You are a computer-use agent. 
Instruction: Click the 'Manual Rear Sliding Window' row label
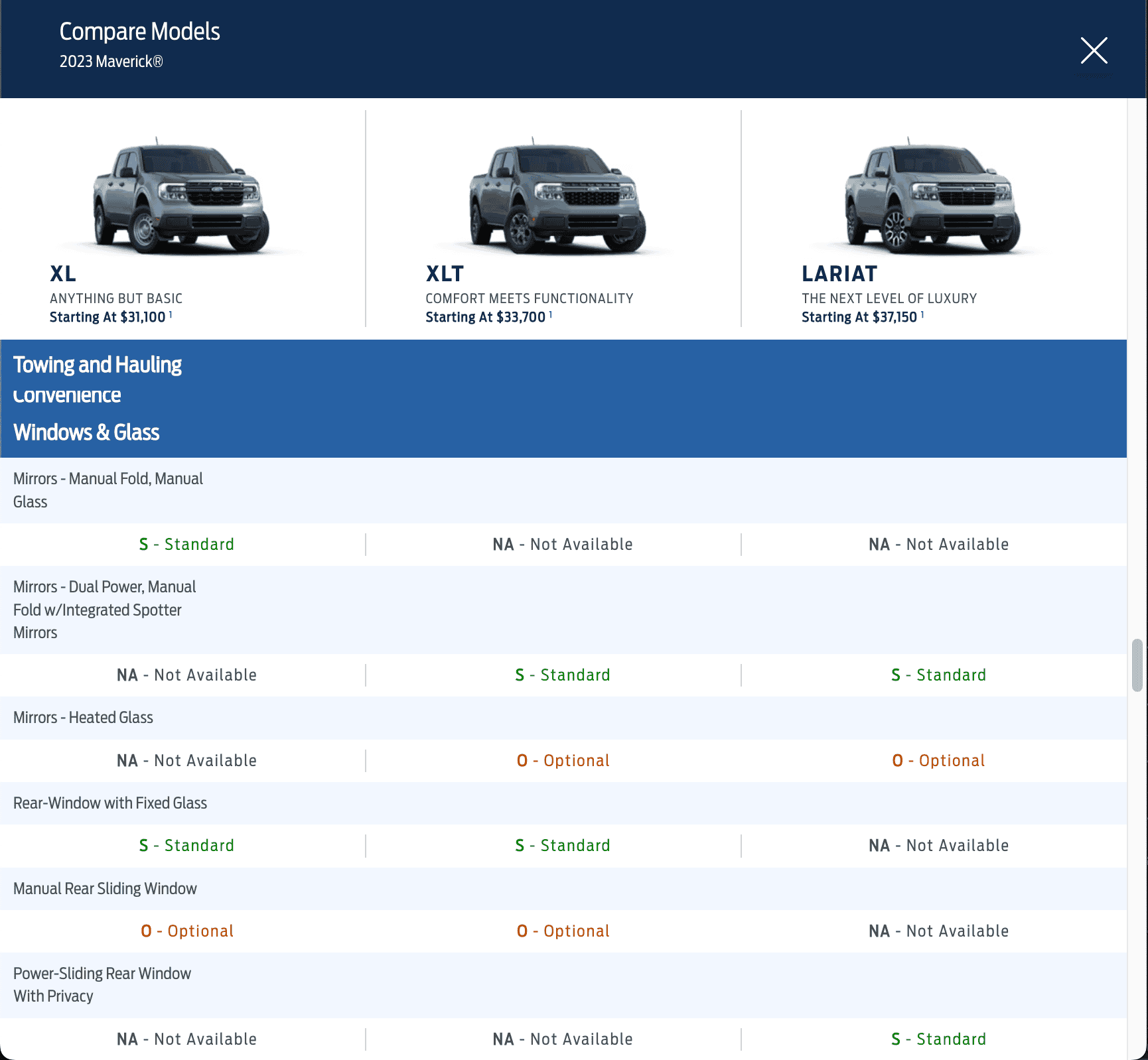point(105,889)
